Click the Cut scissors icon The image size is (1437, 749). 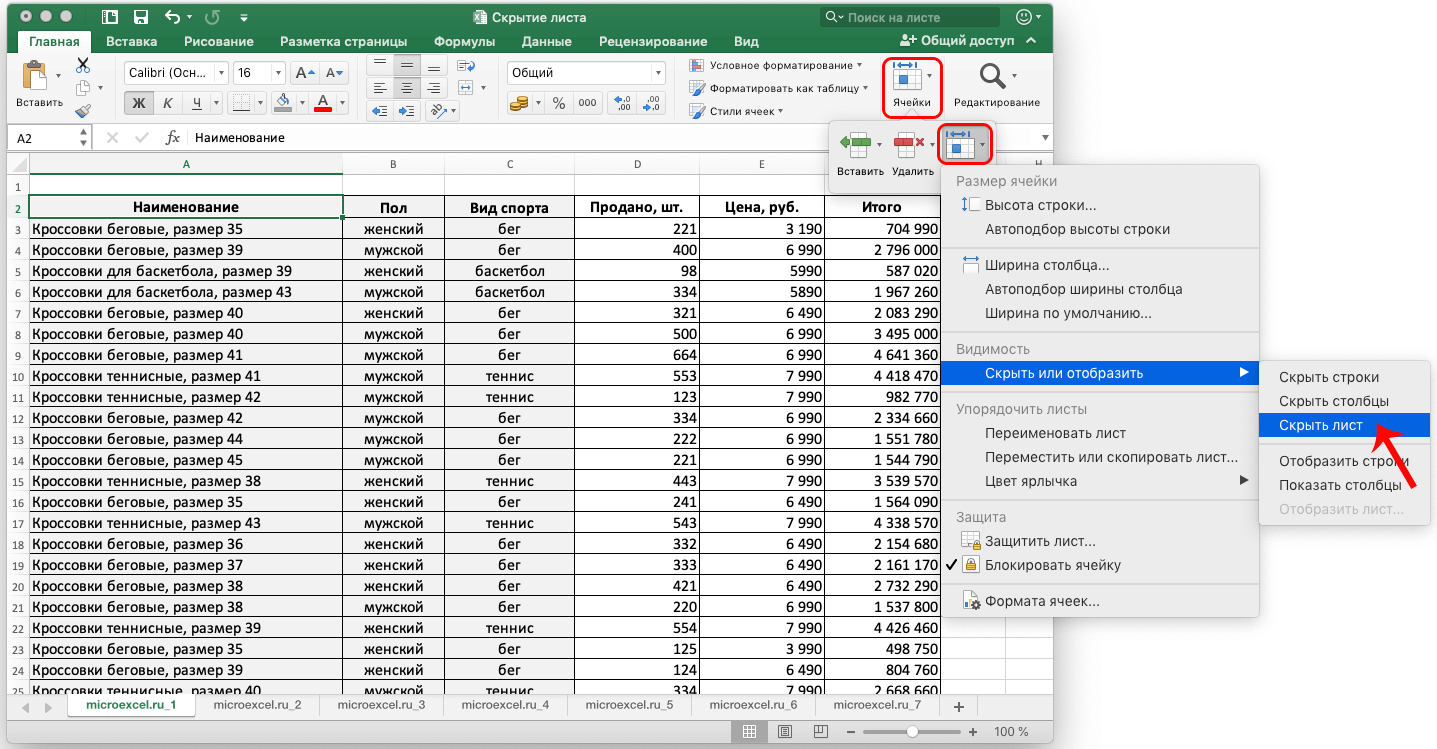[83, 65]
